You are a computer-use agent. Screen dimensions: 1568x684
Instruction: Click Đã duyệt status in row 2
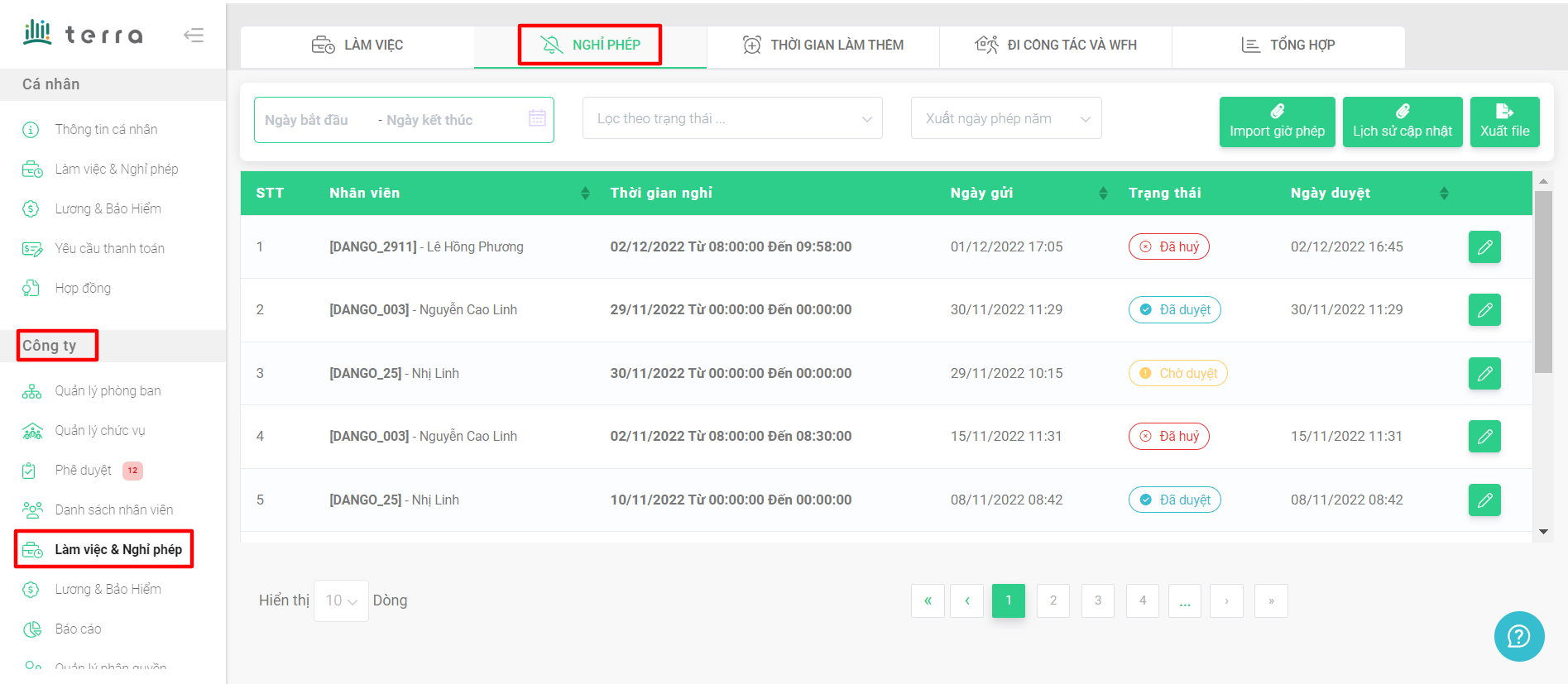(1174, 309)
